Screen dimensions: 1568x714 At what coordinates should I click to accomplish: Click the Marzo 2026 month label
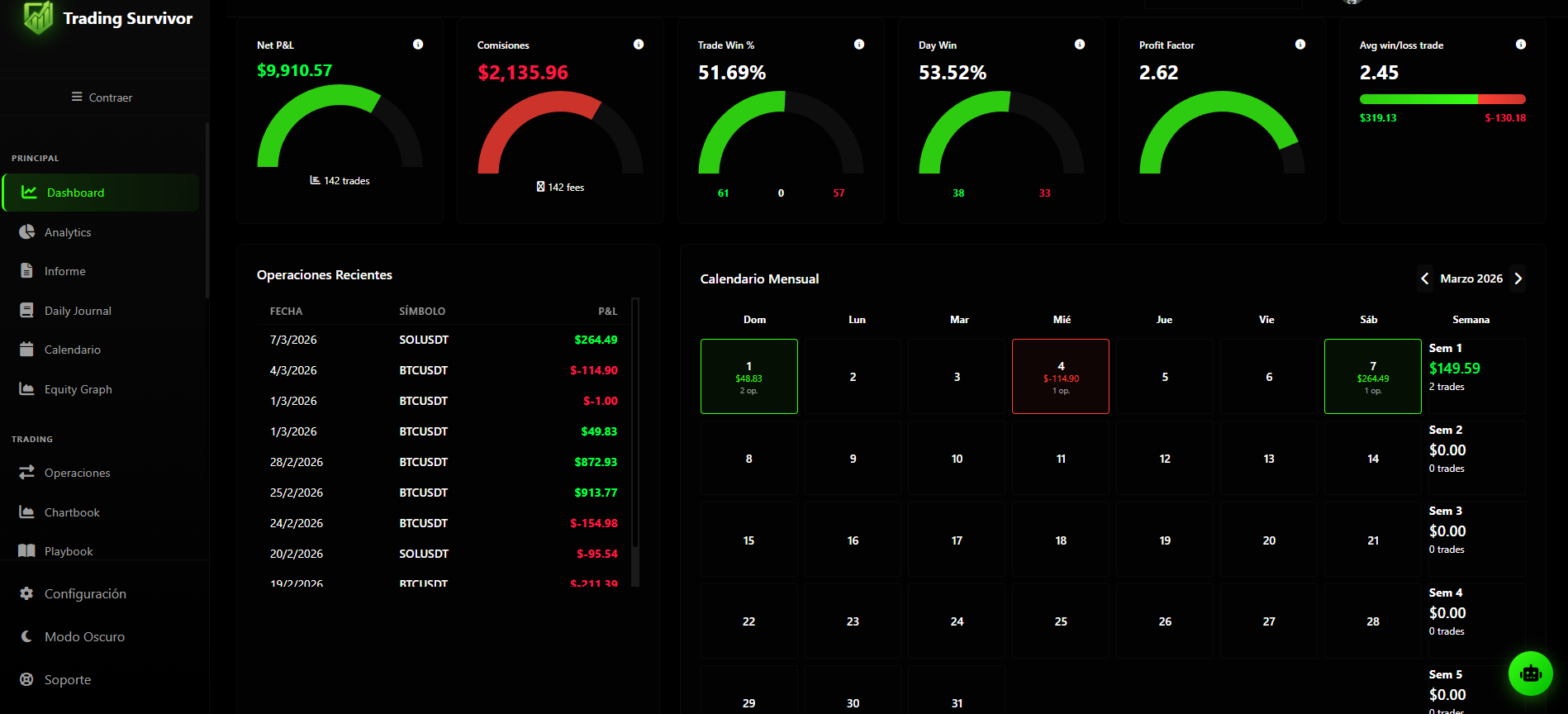point(1471,278)
